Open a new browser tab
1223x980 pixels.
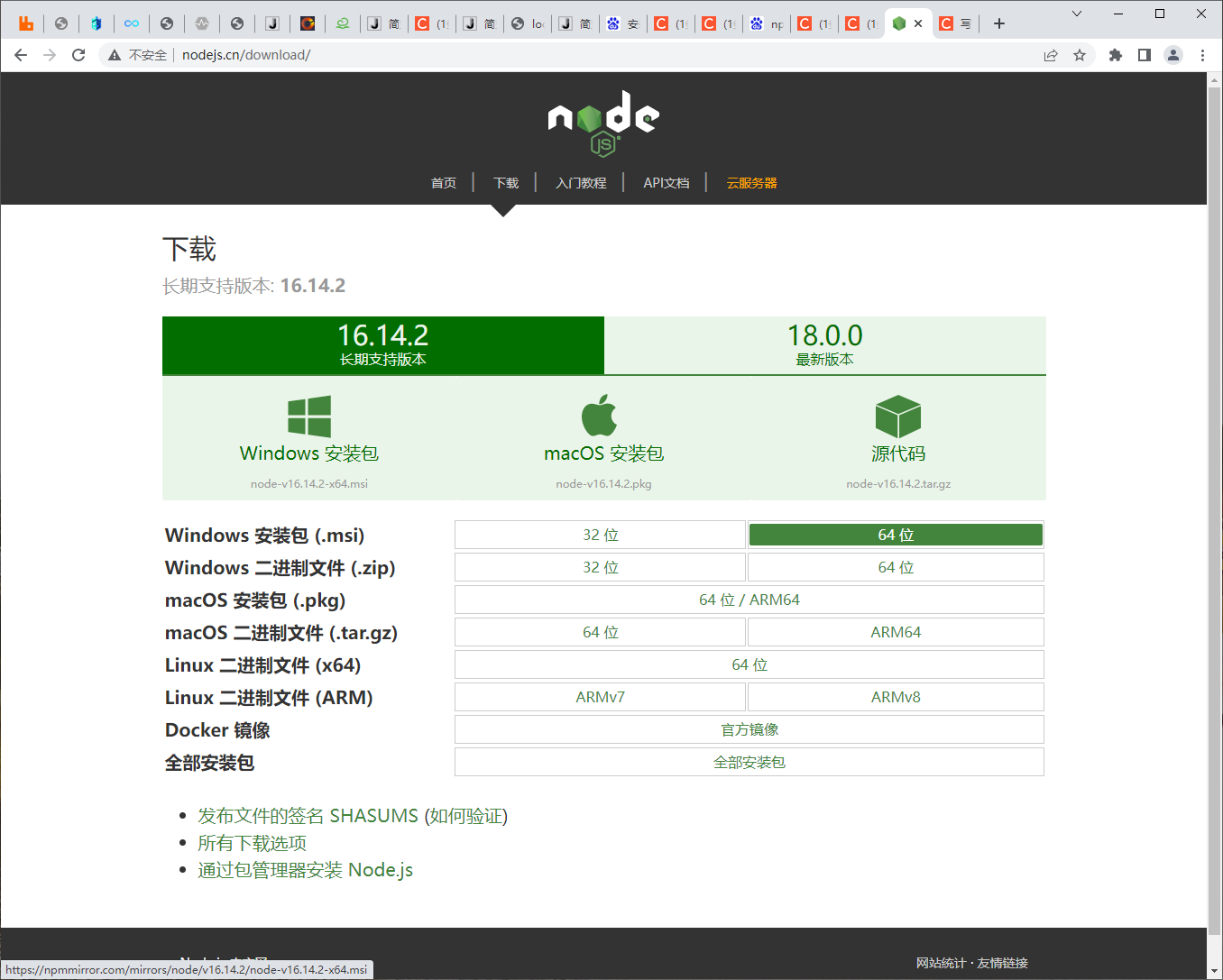(999, 23)
